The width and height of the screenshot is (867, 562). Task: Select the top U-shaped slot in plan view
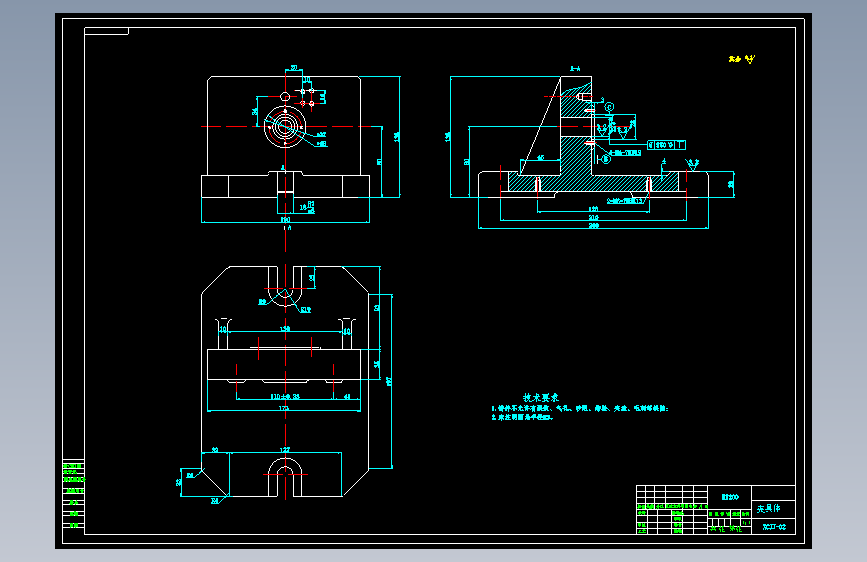(285, 286)
